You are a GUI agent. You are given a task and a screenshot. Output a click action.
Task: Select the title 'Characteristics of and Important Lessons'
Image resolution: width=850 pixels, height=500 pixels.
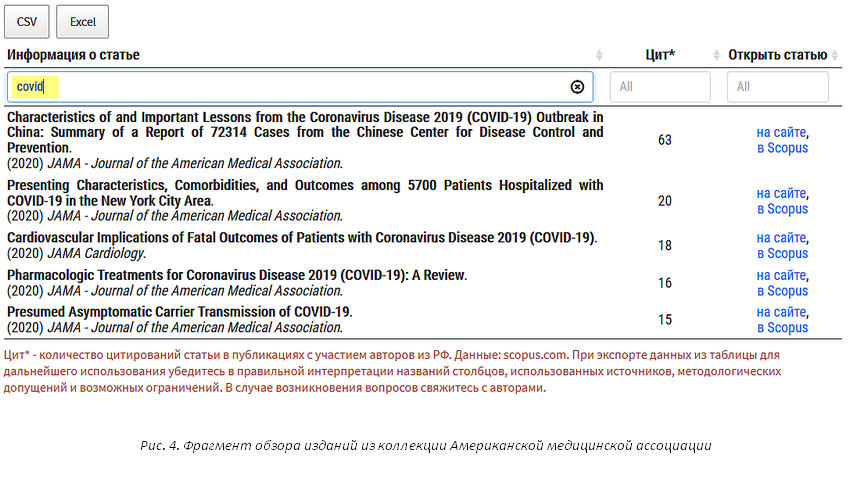305,132
